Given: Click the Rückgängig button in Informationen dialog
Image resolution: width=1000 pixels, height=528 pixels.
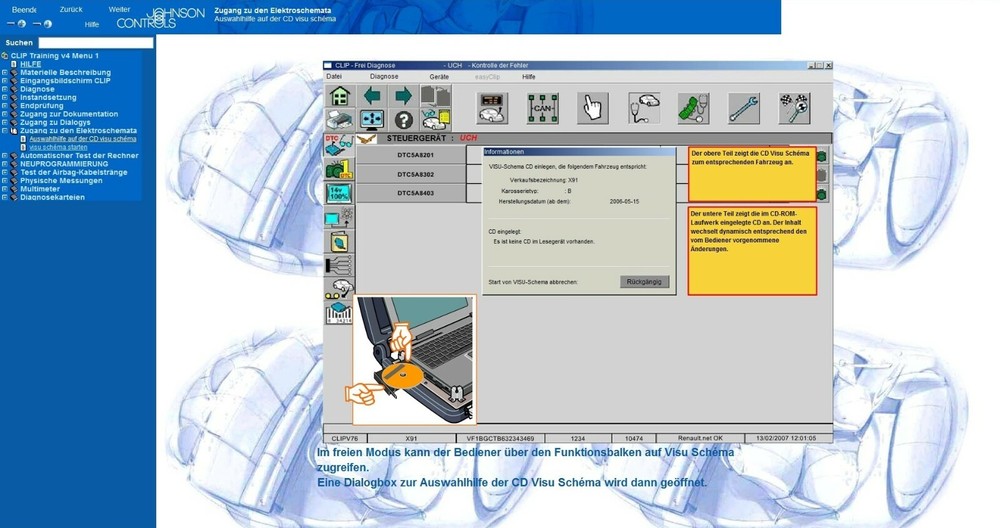Looking at the screenshot, I should 644,281.
